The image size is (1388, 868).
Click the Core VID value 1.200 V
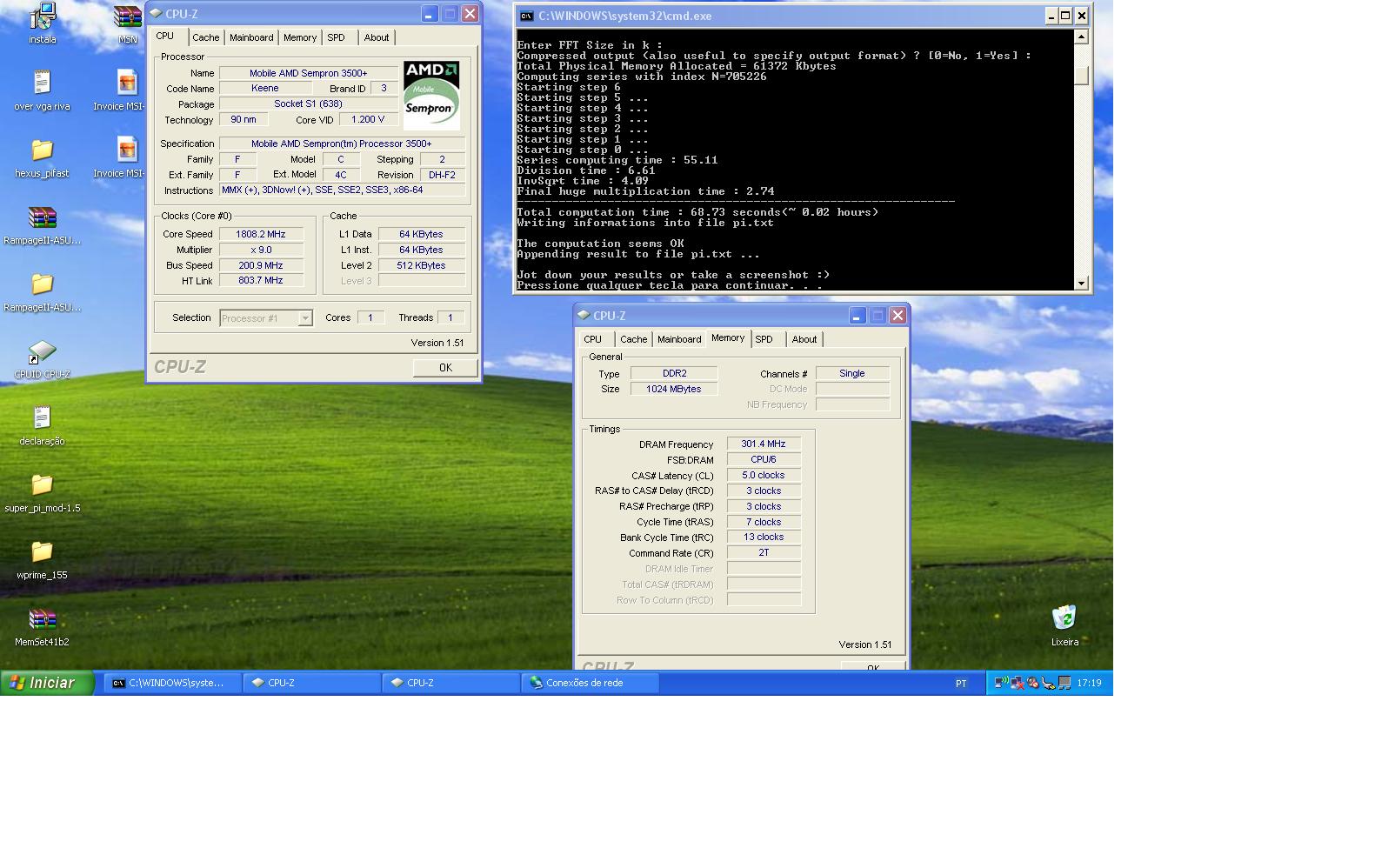(x=368, y=119)
